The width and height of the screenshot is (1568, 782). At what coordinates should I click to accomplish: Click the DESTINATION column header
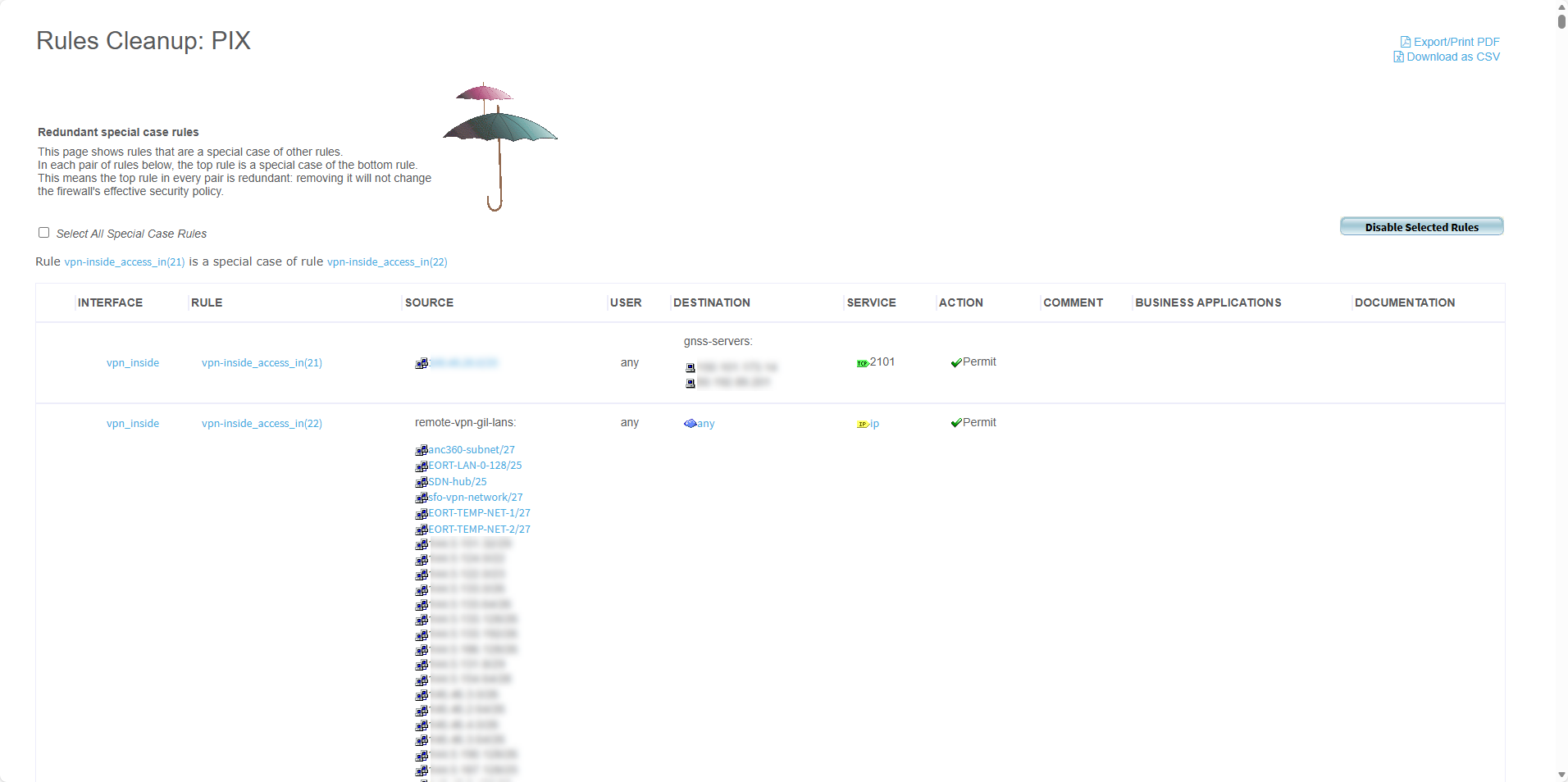711,302
